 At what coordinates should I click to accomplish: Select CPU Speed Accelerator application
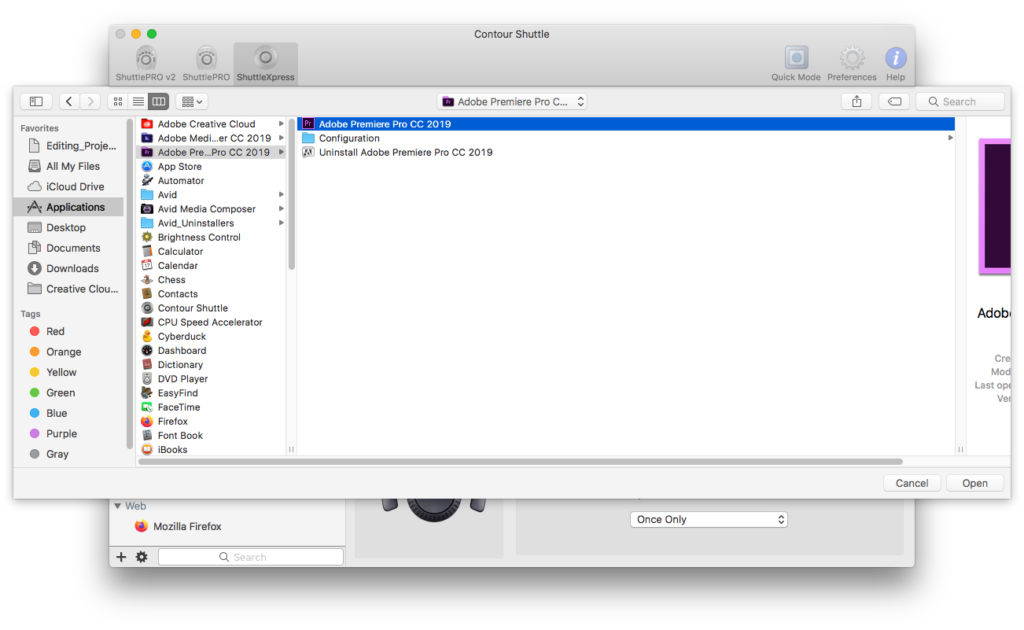(x=212, y=322)
